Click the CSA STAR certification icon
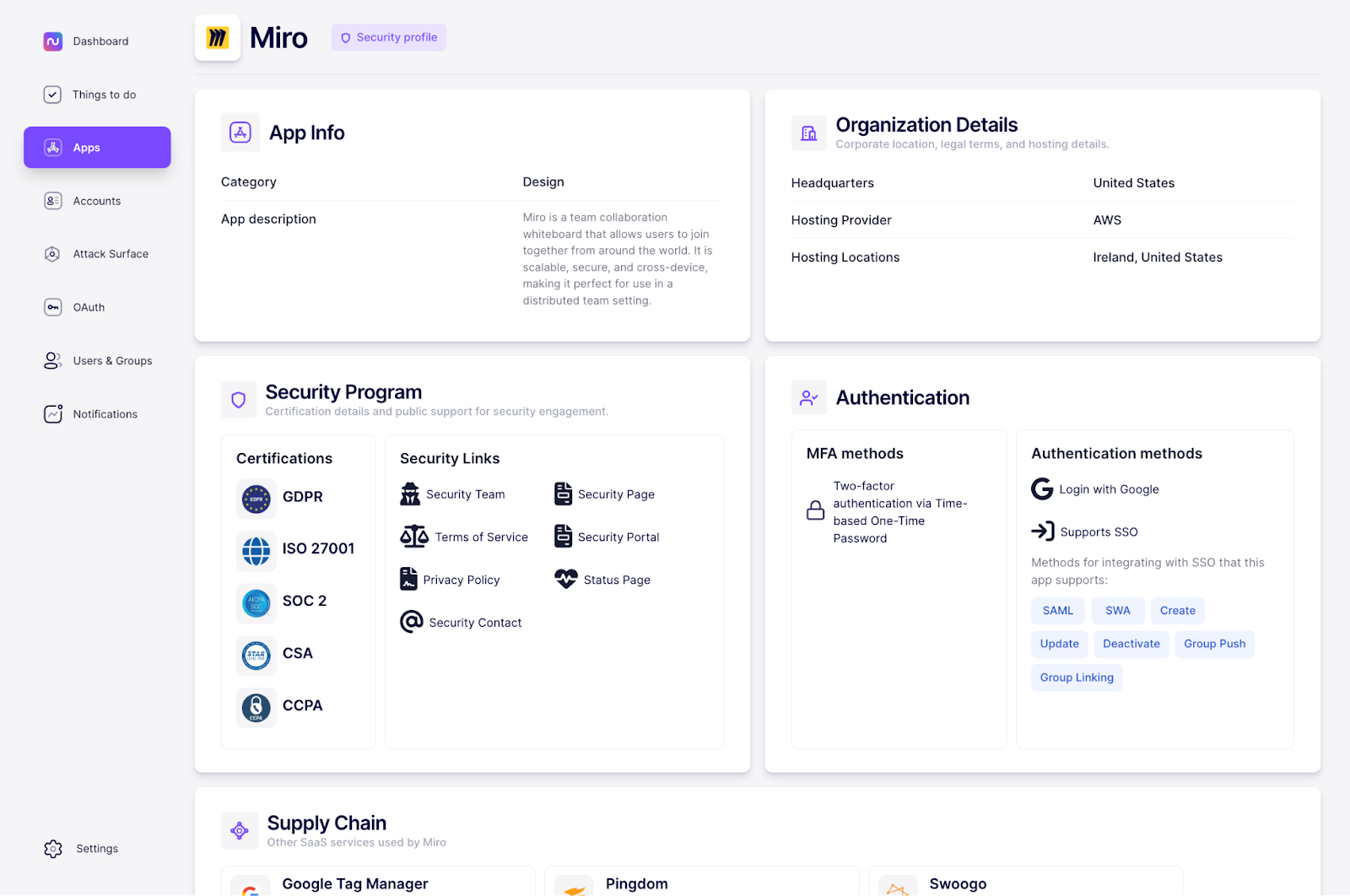Image resolution: width=1350 pixels, height=896 pixels. [x=256, y=655]
